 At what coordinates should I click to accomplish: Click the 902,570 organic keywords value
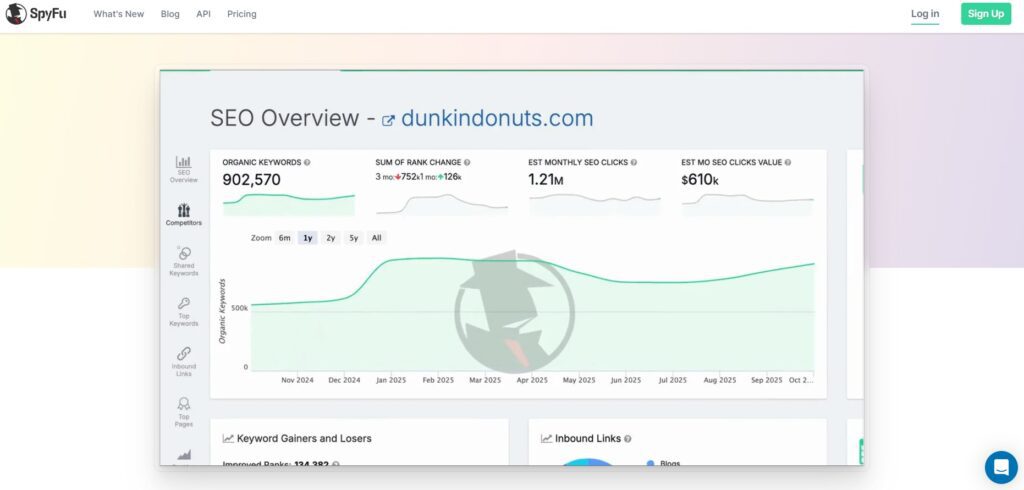point(252,179)
